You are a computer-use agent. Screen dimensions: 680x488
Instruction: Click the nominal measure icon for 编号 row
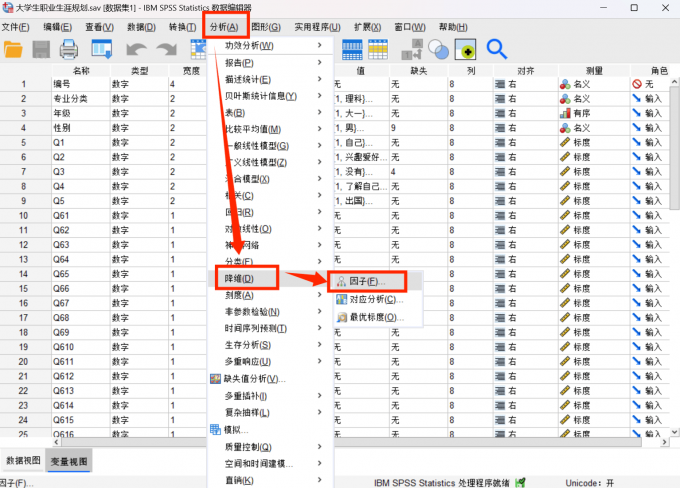coord(565,84)
